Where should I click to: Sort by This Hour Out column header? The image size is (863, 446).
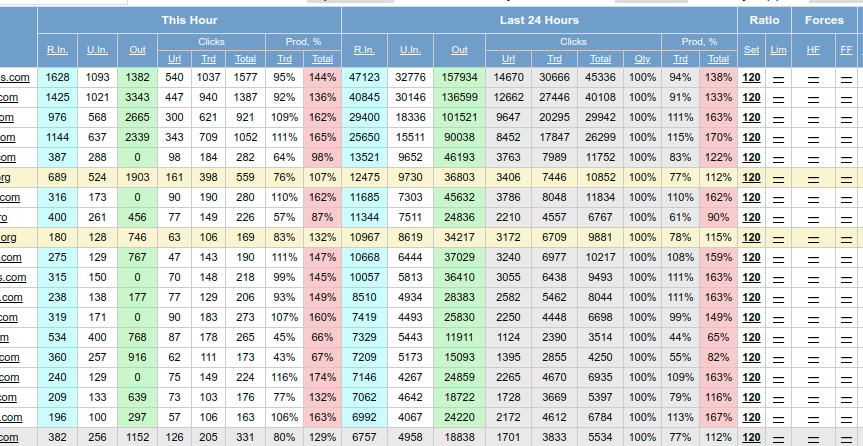[x=137, y=50]
